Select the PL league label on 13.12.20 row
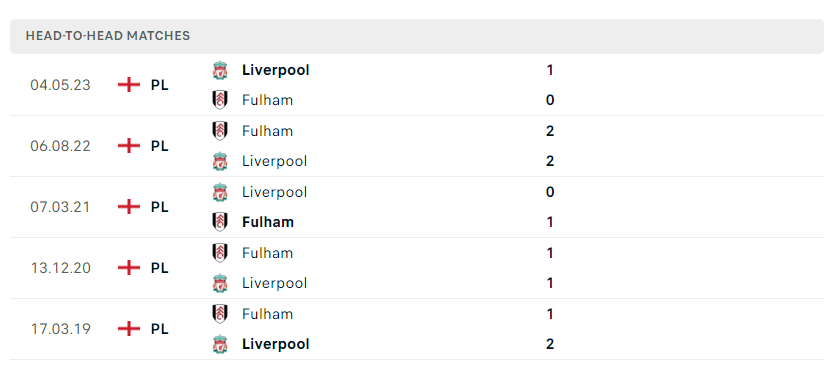The image size is (826, 373). 160,268
